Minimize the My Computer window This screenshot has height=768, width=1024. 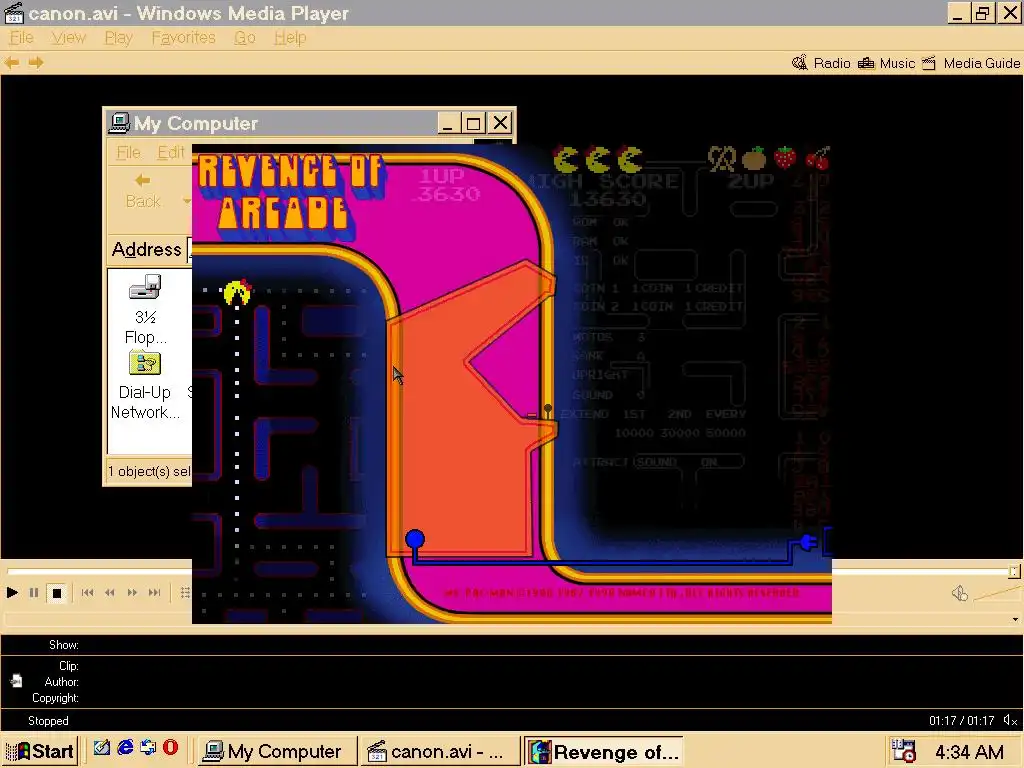point(448,123)
